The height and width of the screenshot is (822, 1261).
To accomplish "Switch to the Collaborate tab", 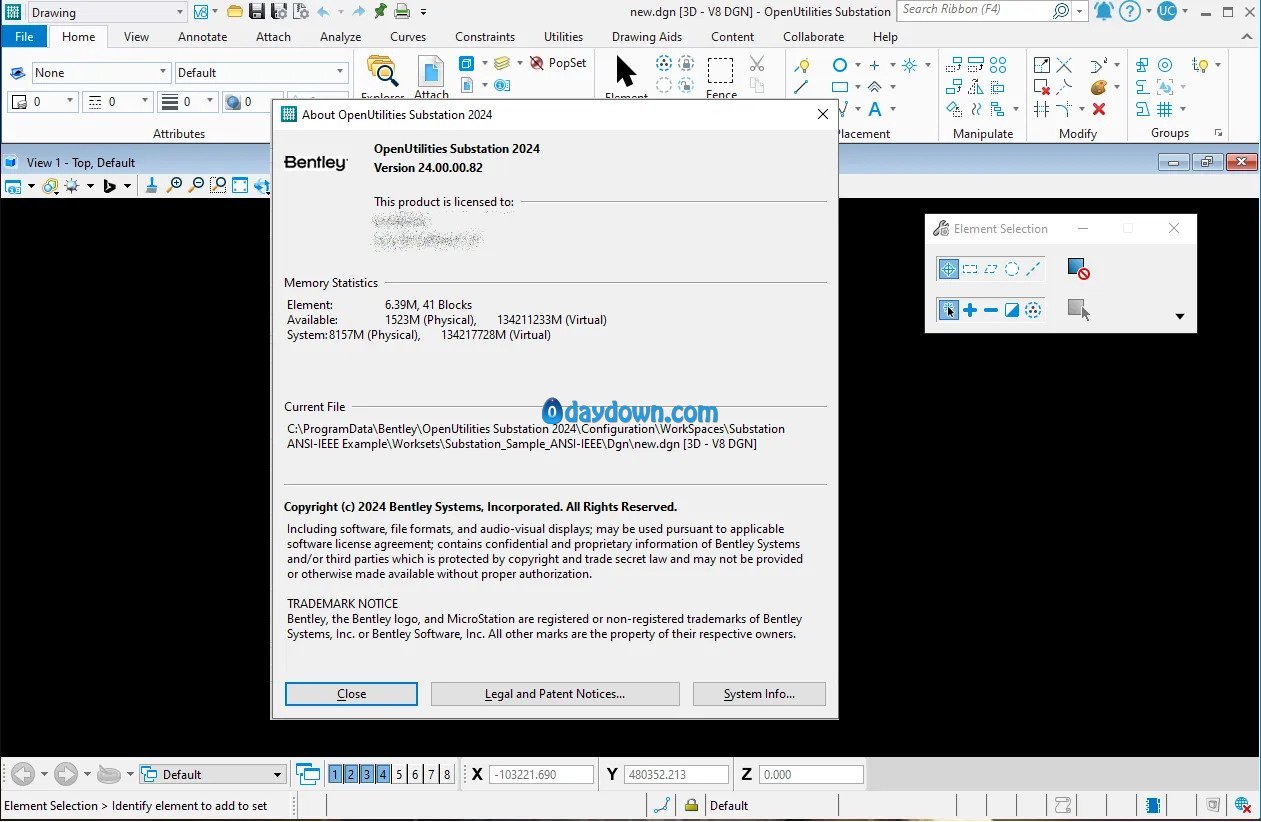I will coord(813,36).
